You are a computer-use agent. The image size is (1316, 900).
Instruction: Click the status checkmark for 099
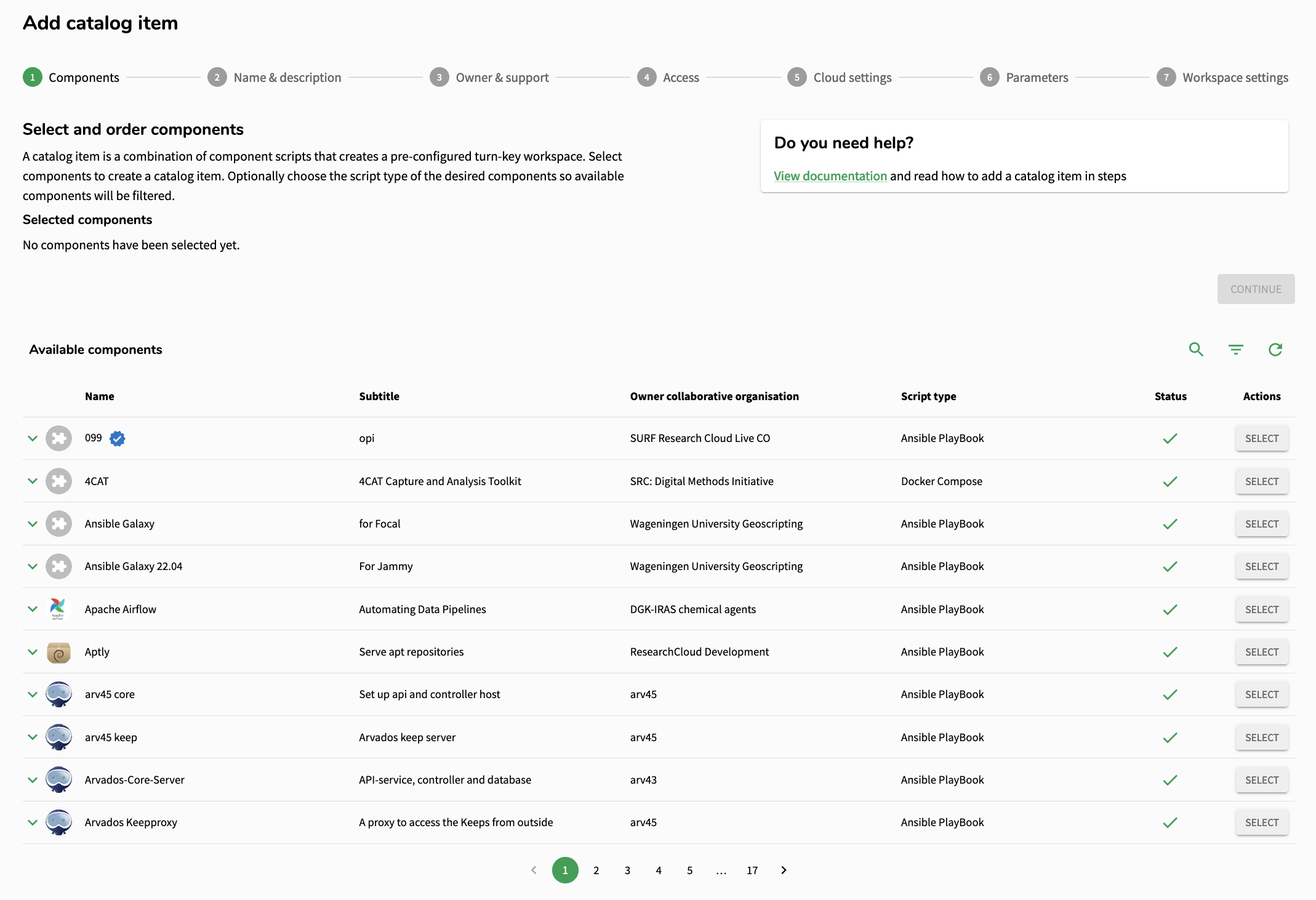click(1170, 438)
